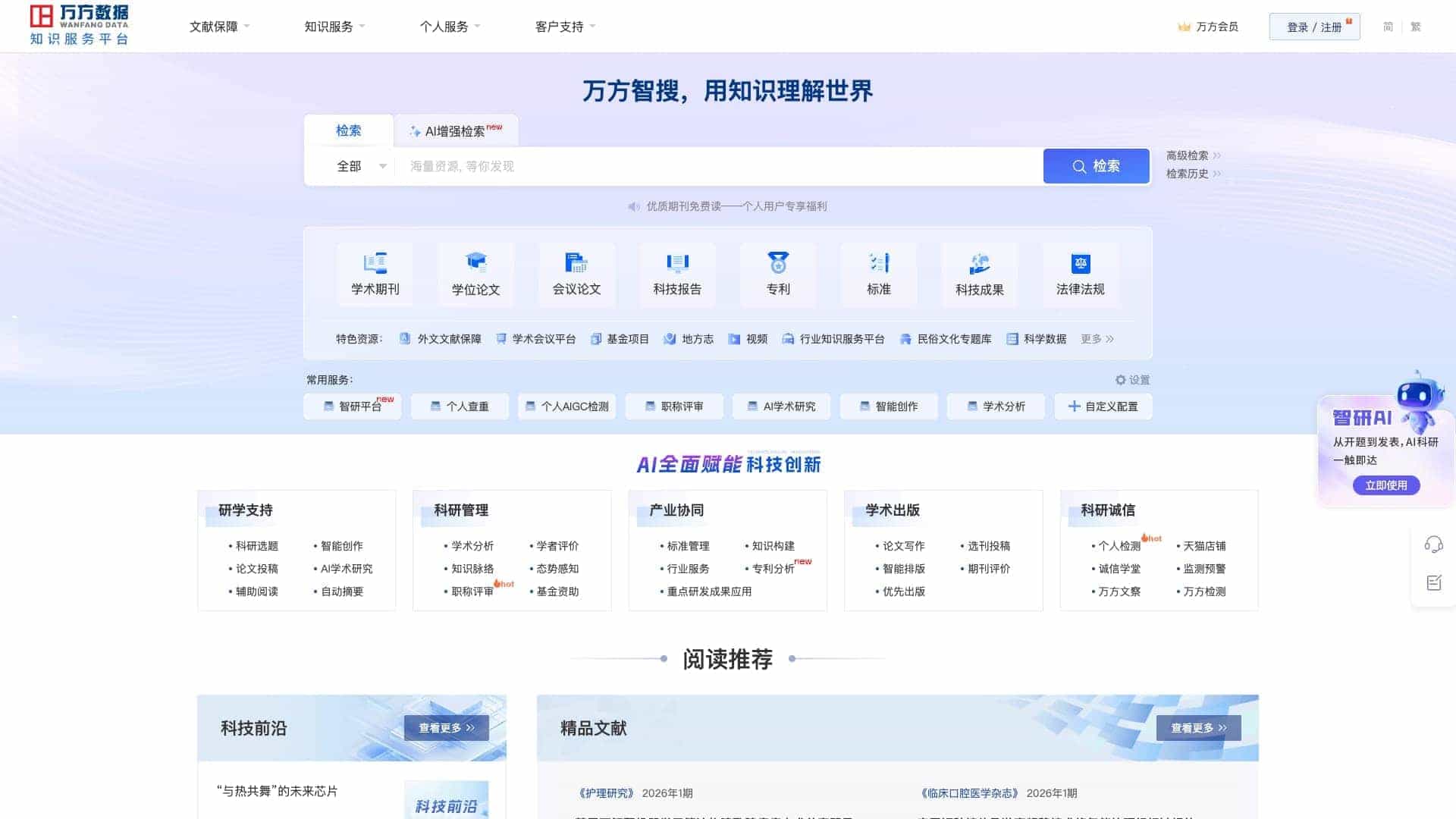Open 专利分析 under 产业协同
This screenshot has height=819, width=1456.
pos(773,569)
